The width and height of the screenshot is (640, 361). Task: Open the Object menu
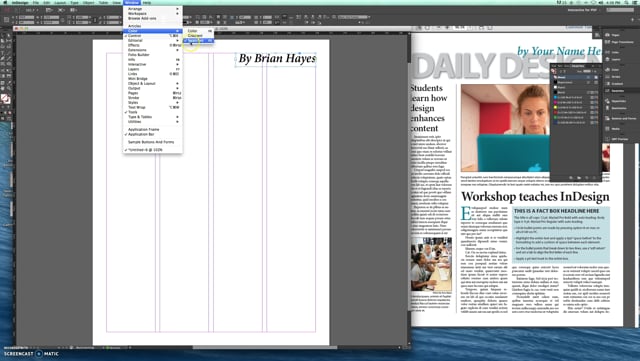click(89, 2)
